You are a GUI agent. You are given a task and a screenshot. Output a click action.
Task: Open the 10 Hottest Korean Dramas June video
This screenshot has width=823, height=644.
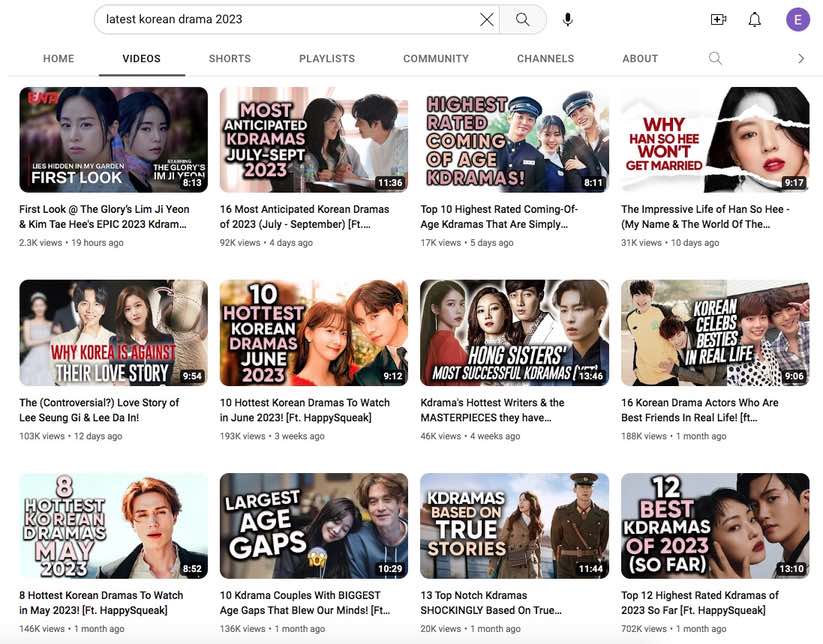(x=313, y=332)
